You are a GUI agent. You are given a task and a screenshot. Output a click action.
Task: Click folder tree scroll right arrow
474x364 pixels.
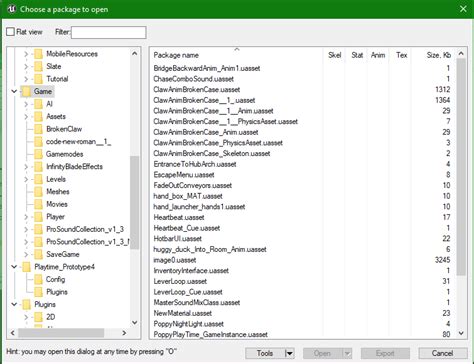click(x=124, y=333)
